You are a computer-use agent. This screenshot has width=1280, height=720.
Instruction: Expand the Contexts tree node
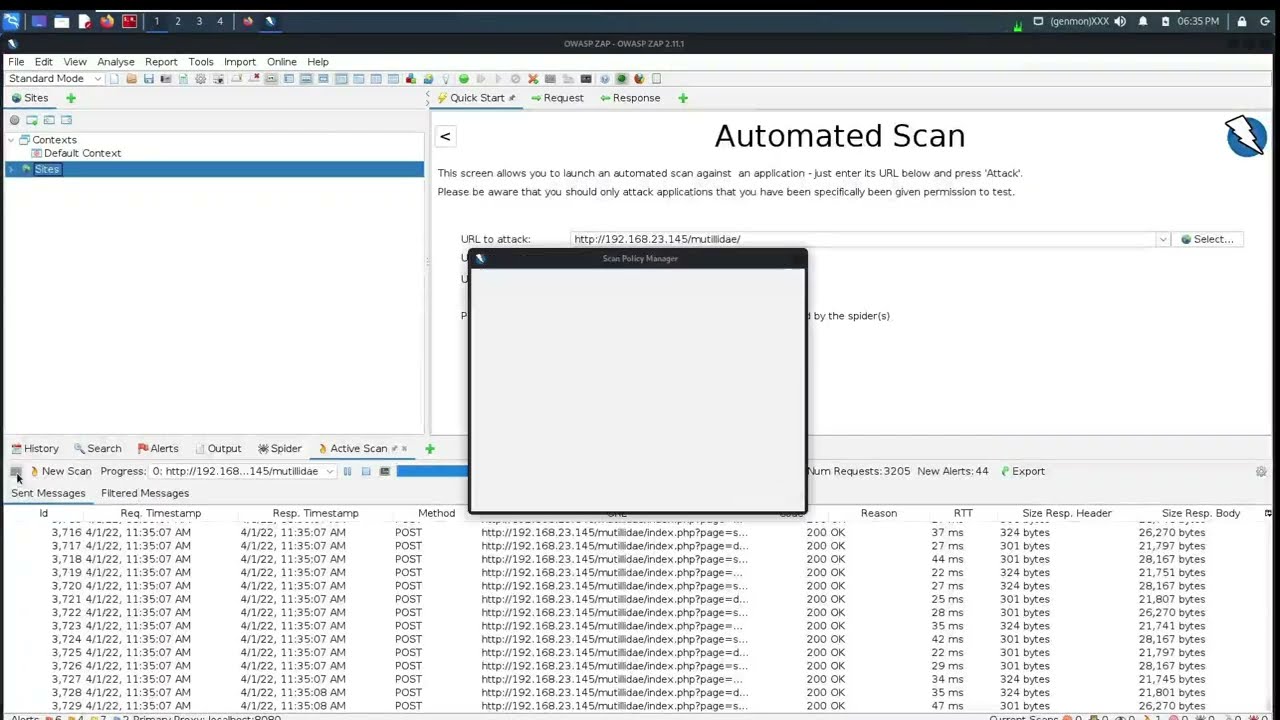click(11, 140)
